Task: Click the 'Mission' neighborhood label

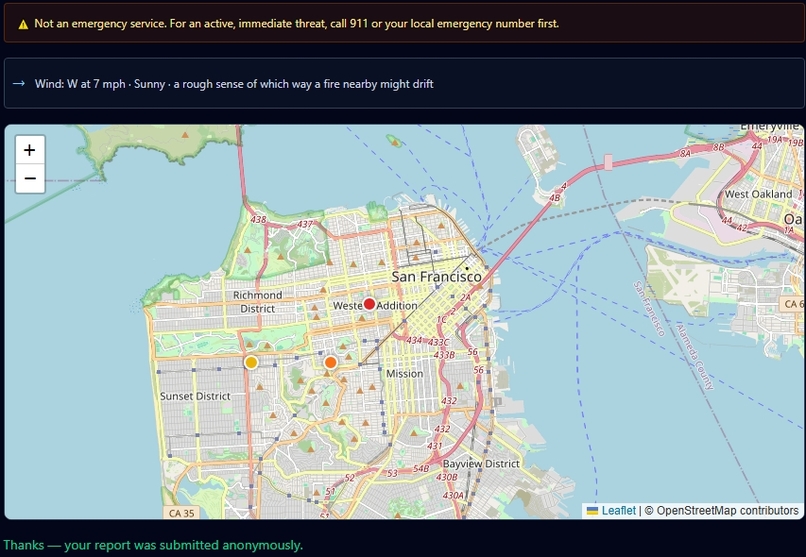Action: click(x=405, y=374)
